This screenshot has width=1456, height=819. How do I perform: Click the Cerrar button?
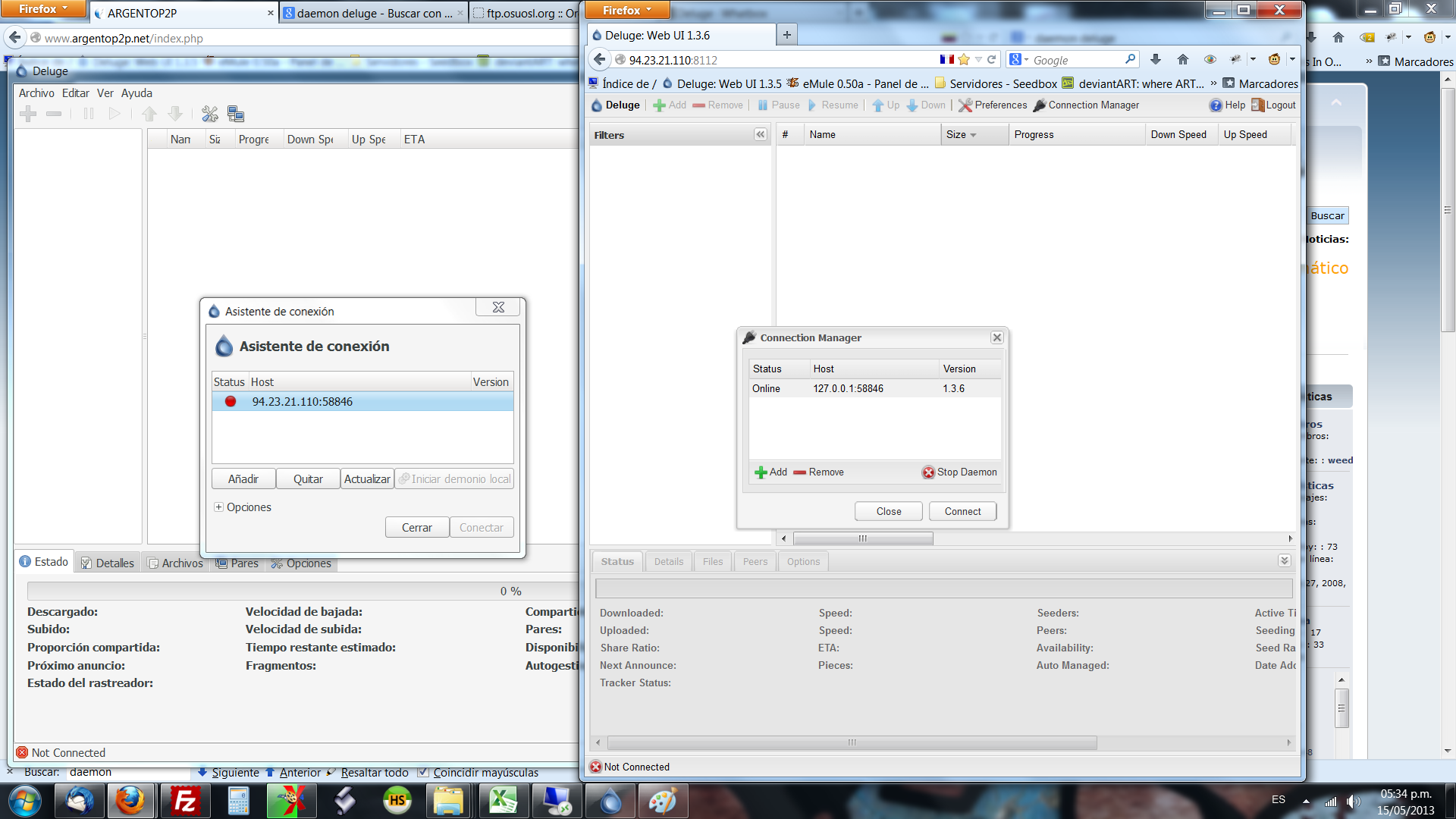pyautogui.click(x=417, y=527)
